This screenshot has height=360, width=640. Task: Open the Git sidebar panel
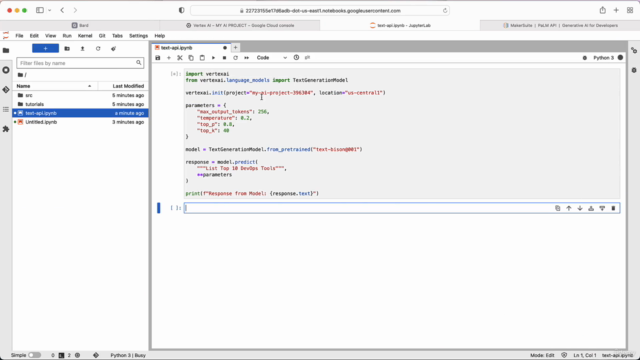pyautogui.click(x=6, y=90)
